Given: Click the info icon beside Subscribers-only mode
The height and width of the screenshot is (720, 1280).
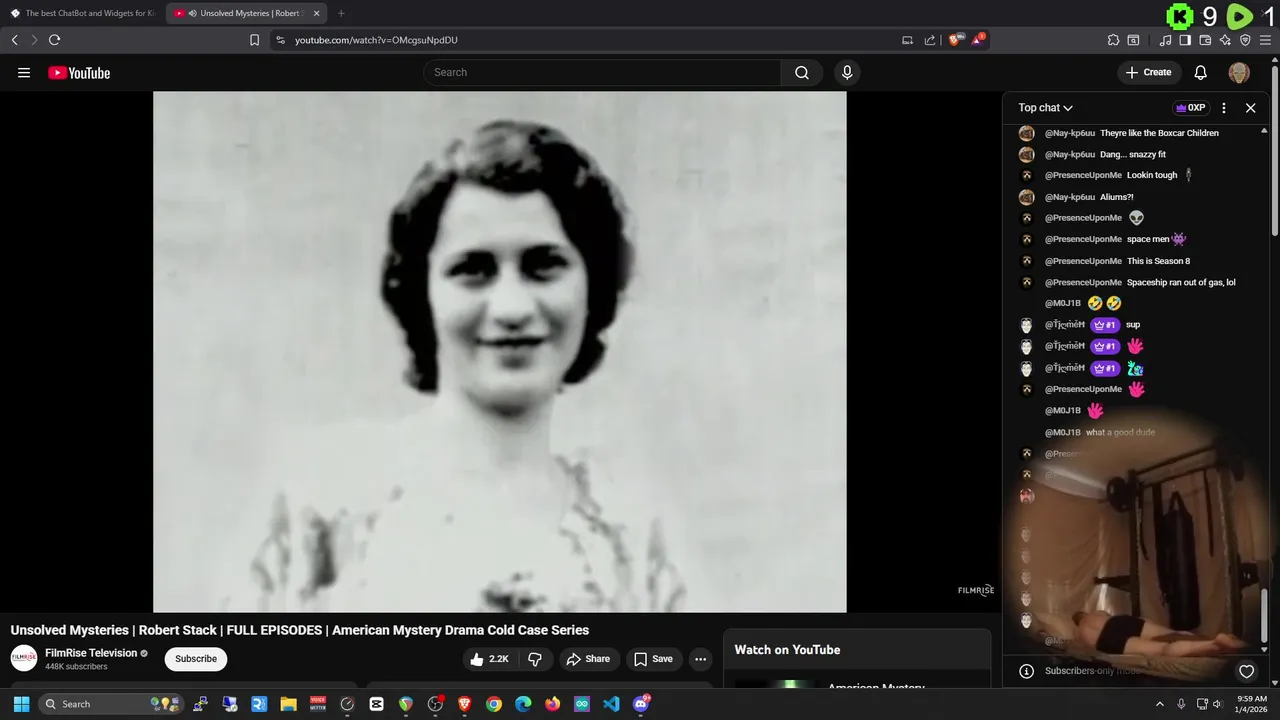Looking at the screenshot, I should [1025, 671].
